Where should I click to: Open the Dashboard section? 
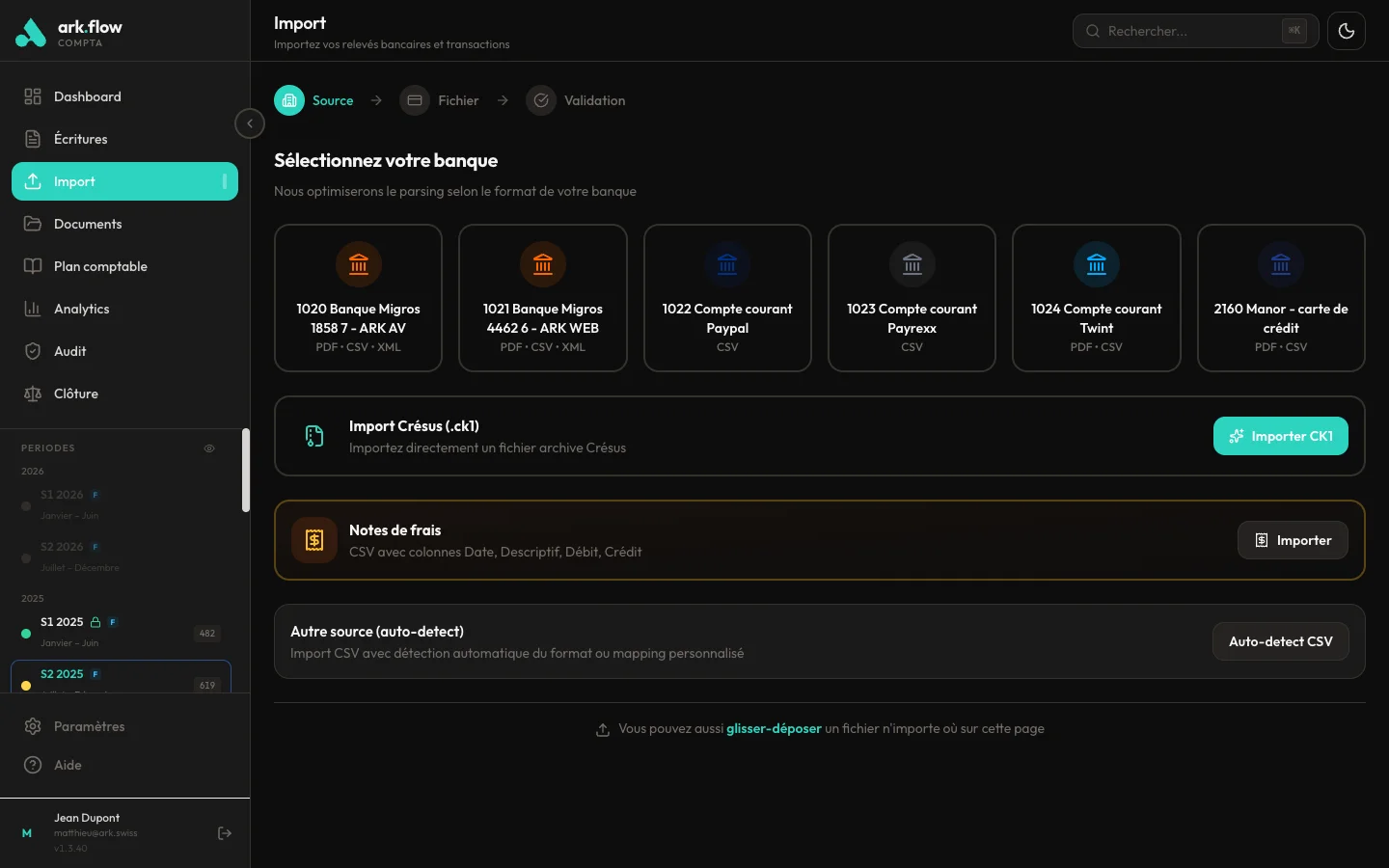(x=88, y=96)
